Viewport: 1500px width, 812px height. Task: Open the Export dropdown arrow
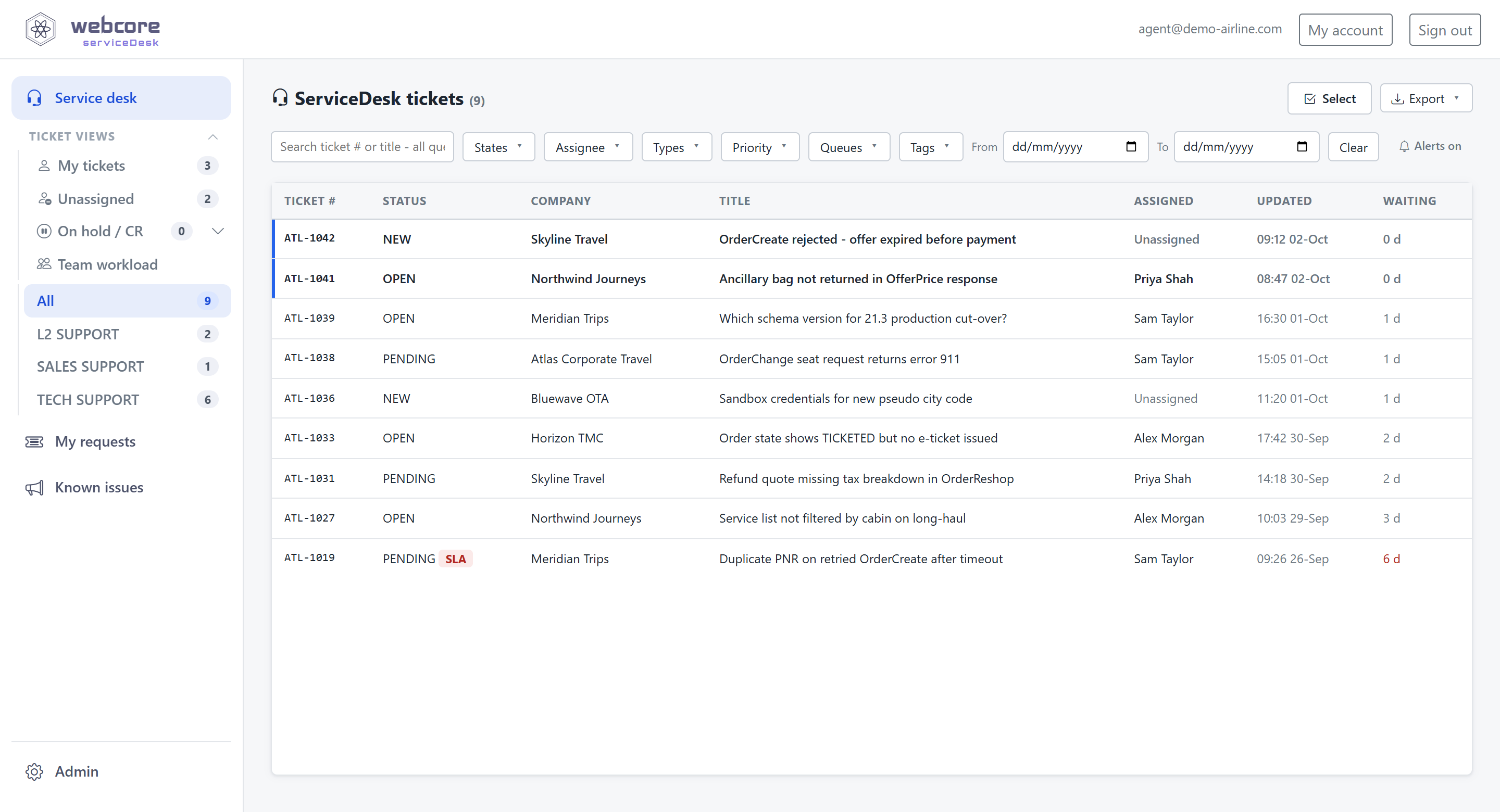[1456, 98]
